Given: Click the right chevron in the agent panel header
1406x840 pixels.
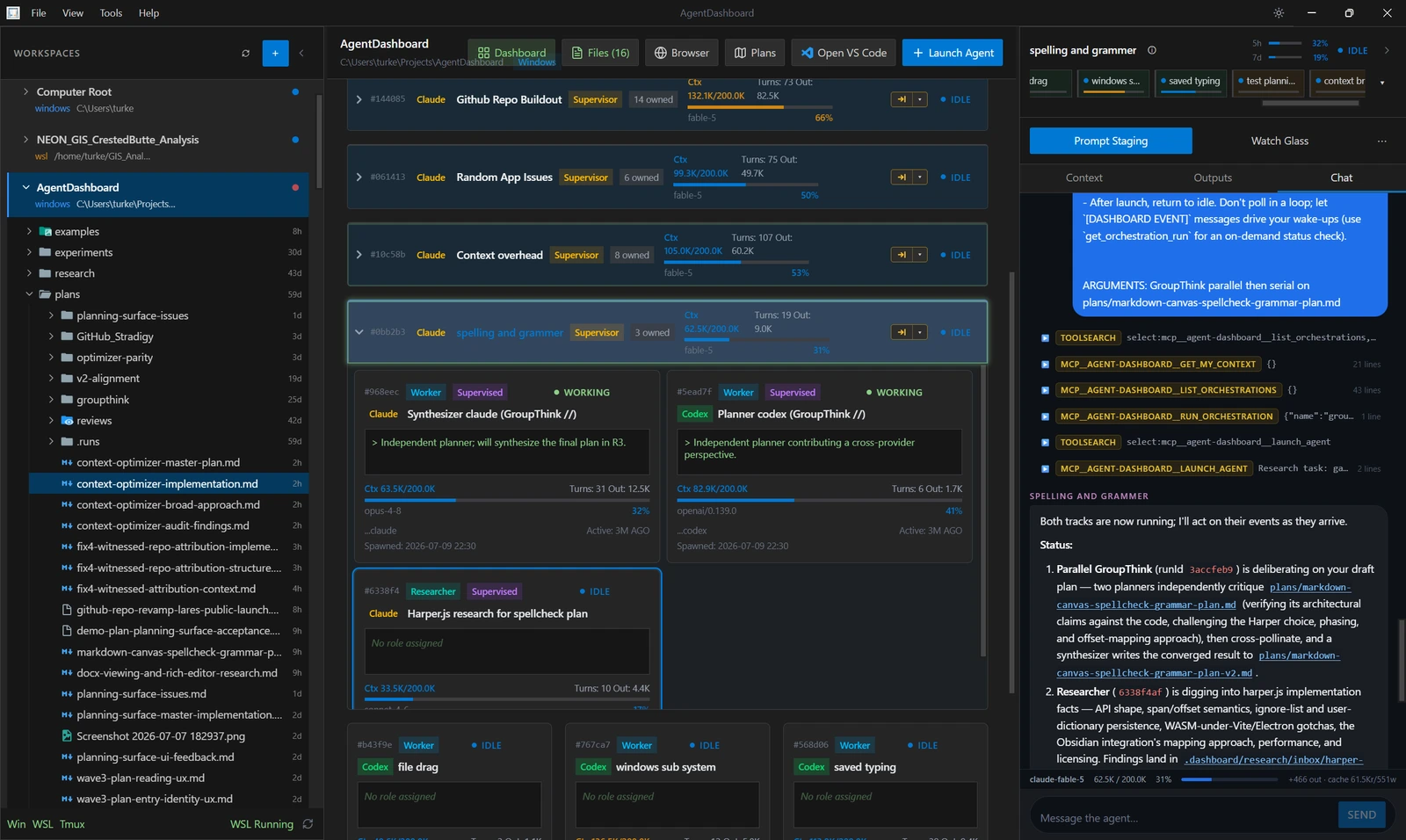Looking at the screenshot, I should click(x=1387, y=51).
